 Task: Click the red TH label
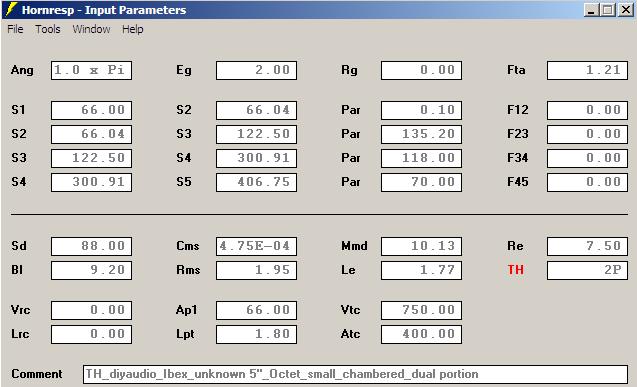click(x=516, y=270)
